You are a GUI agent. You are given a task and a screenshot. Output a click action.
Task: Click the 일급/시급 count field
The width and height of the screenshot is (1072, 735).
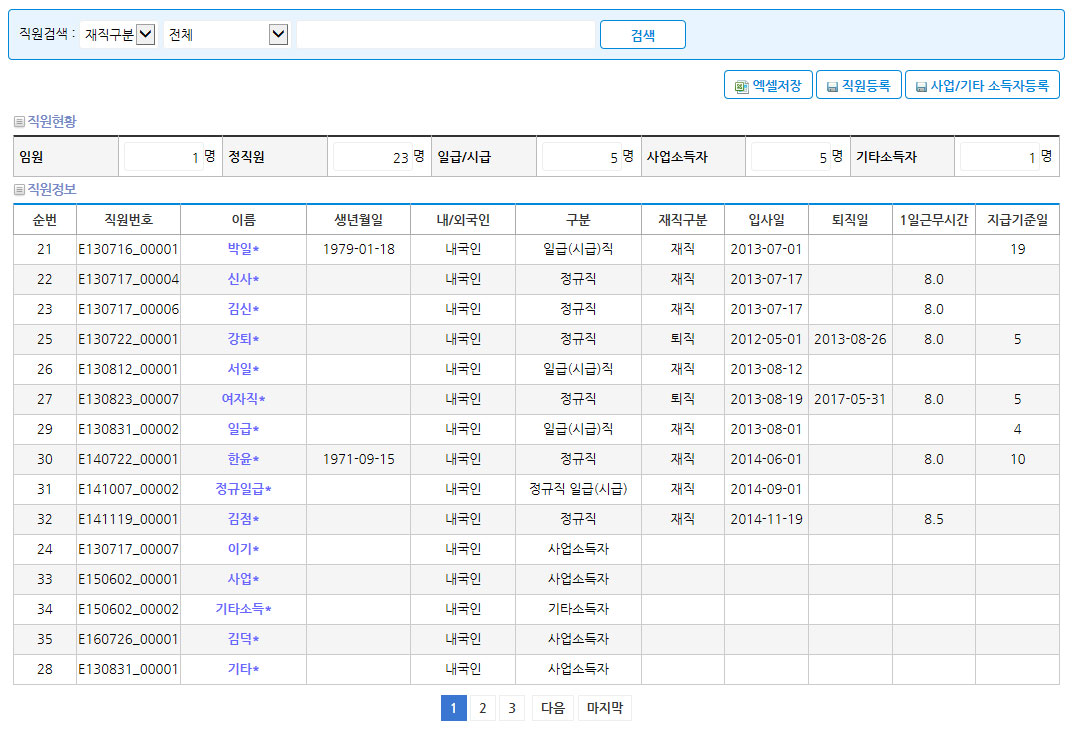582,157
